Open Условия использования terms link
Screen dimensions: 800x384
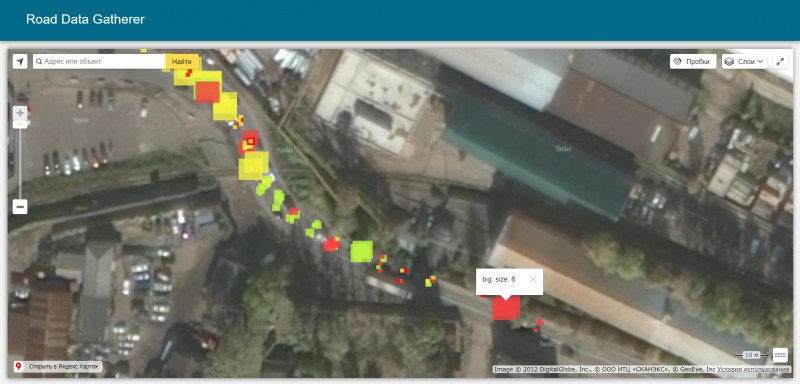pyautogui.click(x=753, y=370)
